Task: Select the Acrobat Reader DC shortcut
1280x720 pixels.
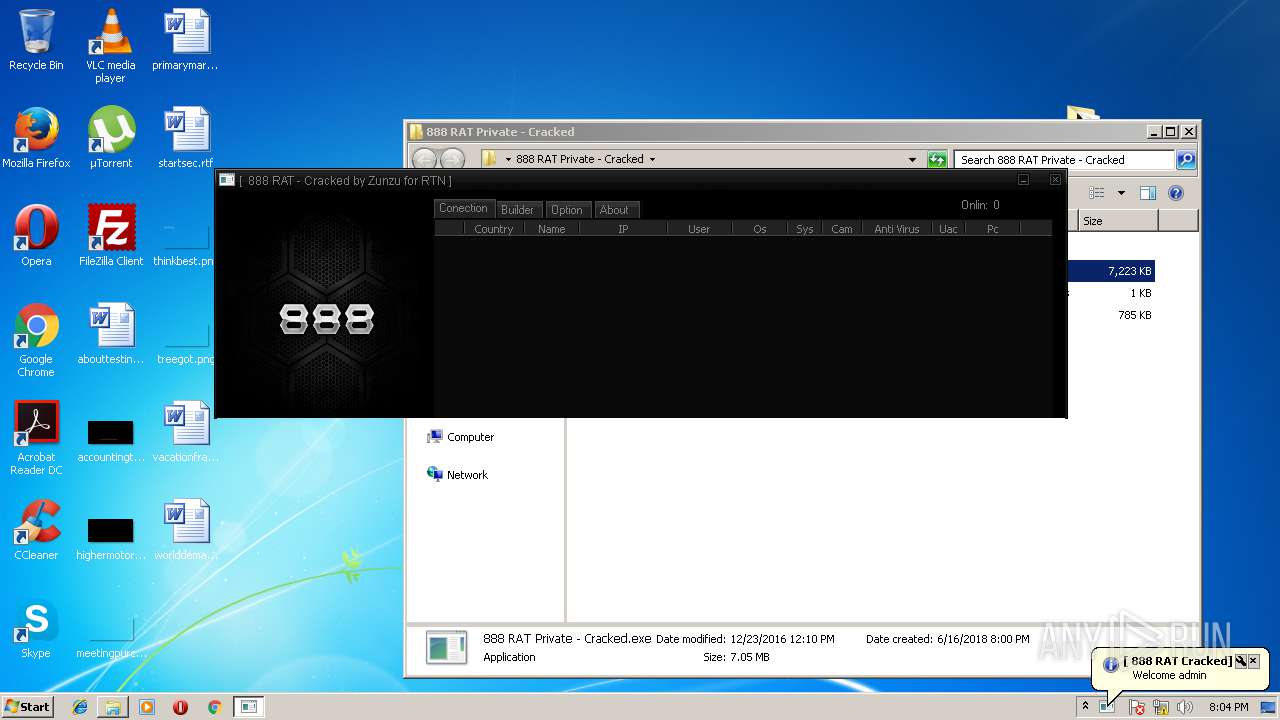Action: tap(36, 438)
